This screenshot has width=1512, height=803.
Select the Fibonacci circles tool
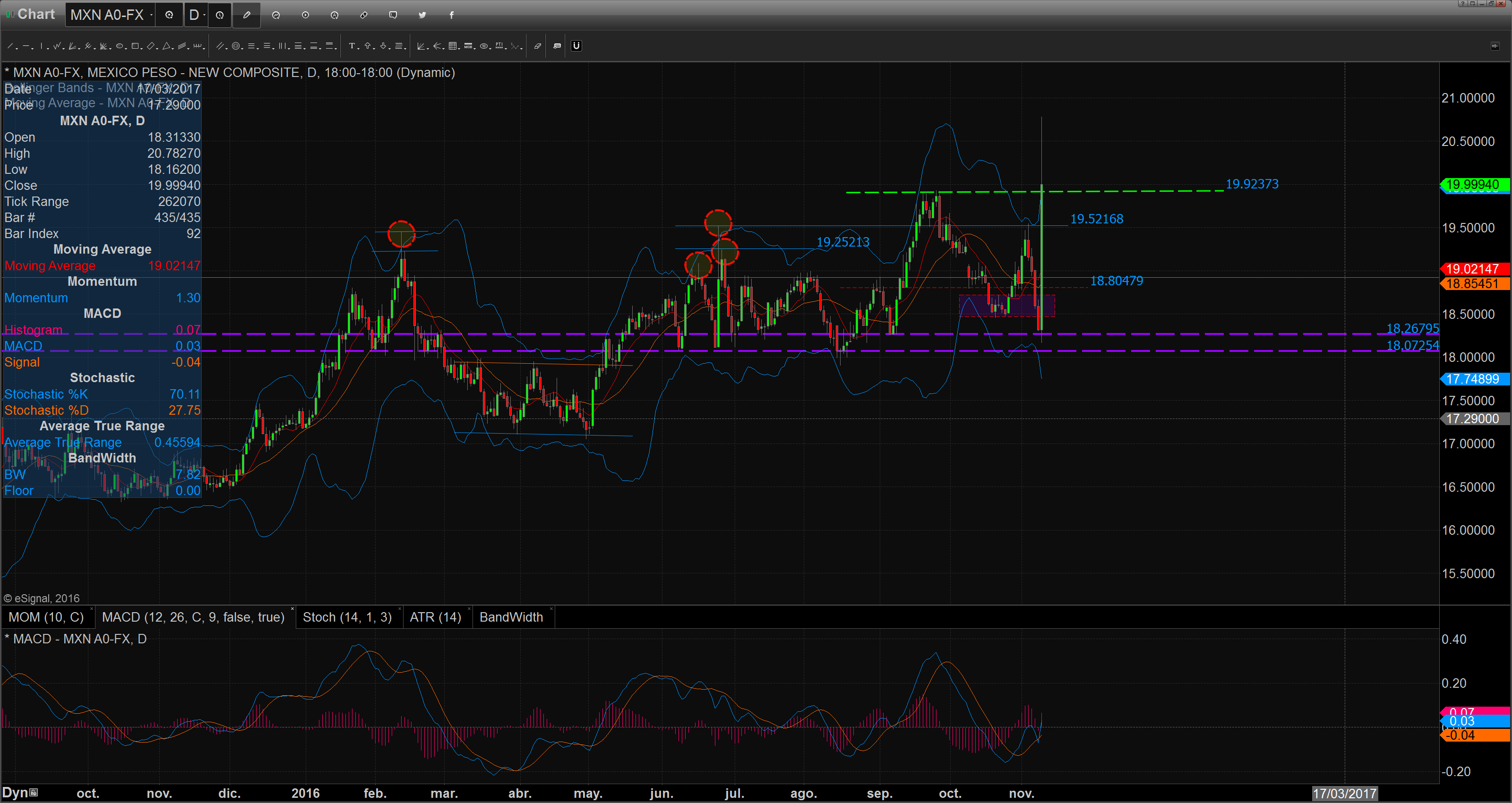click(x=236, y=46)
